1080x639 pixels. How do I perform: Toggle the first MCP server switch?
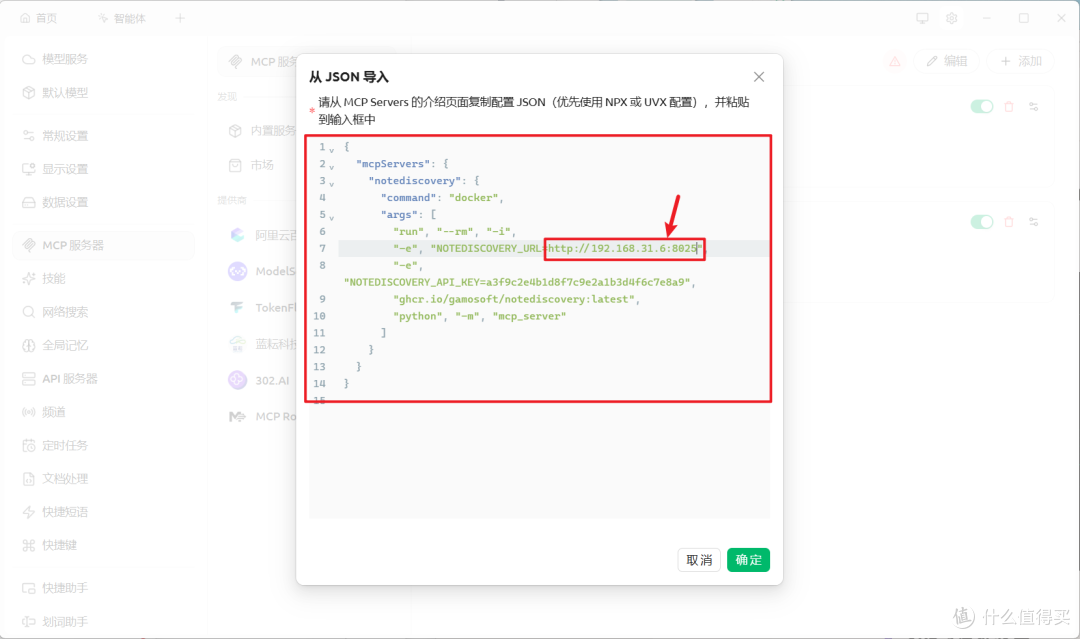982,107
